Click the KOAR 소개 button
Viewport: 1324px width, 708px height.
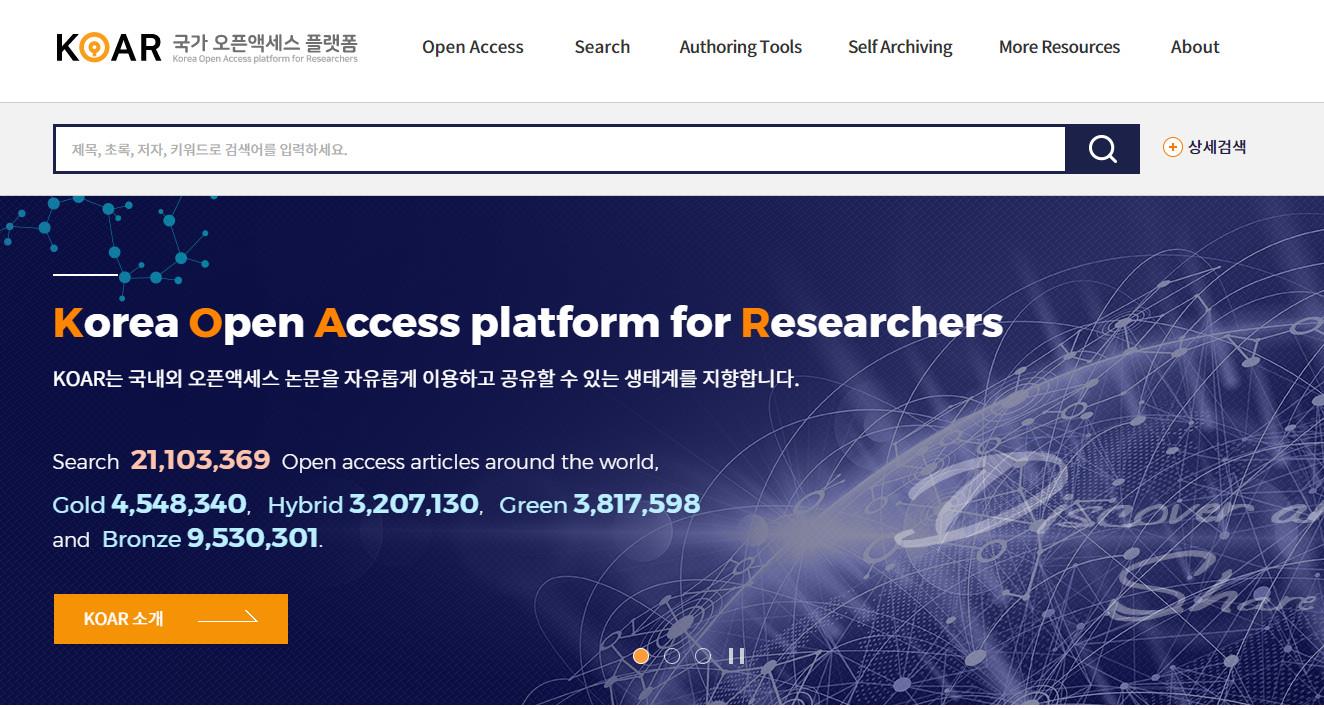171,619
